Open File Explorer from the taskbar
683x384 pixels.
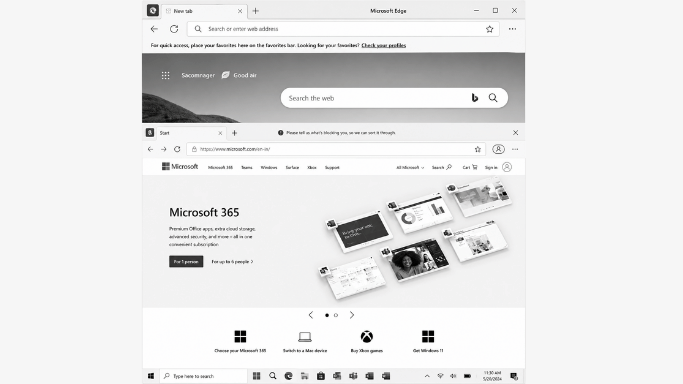coord(304,376)
